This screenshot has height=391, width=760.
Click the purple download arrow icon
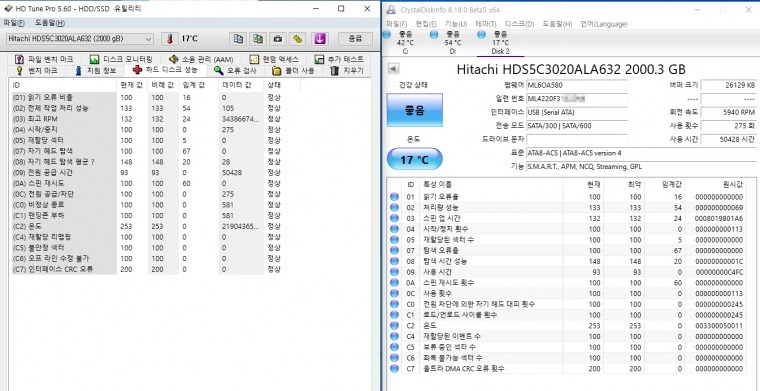pos(319,39)
